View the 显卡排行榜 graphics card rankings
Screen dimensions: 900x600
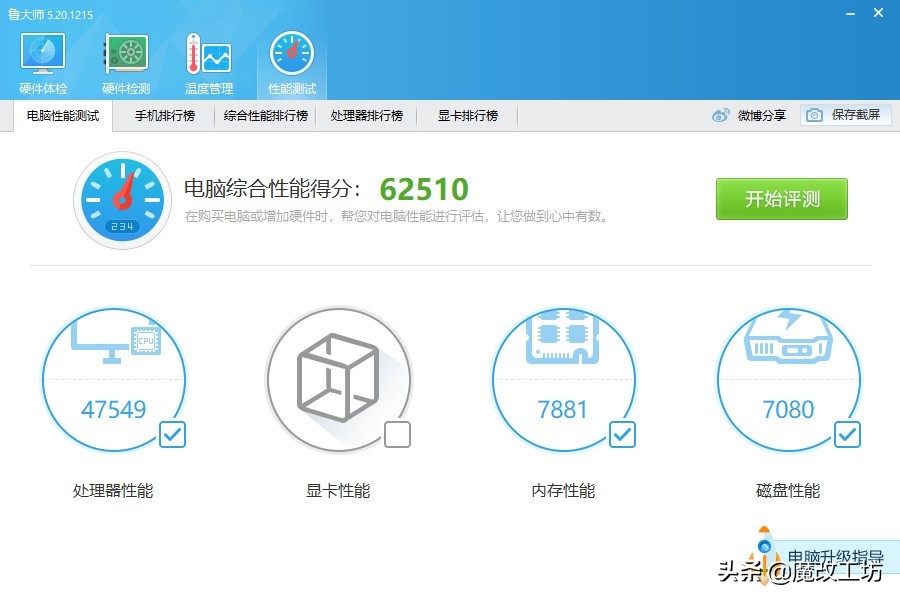(466, 114)
